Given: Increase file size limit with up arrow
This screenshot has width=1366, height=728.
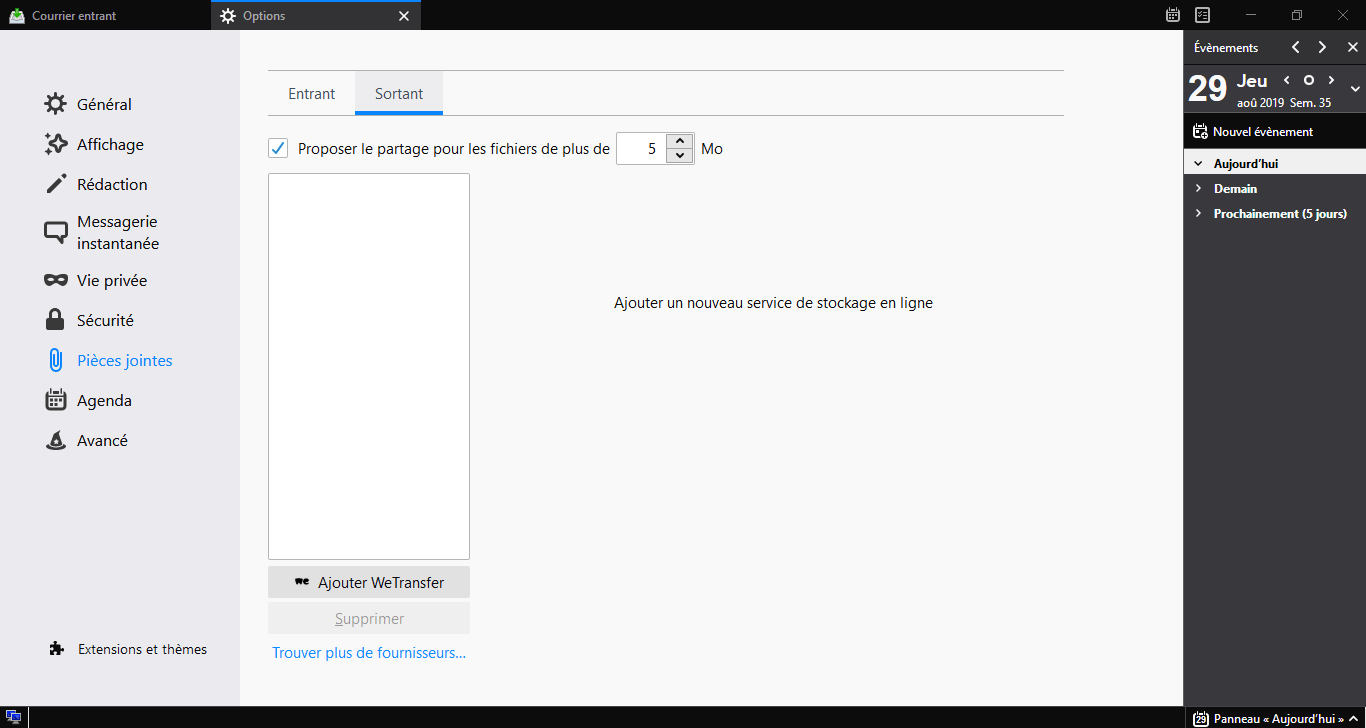Looking at the screenshot, I should (x=680, y=142).
